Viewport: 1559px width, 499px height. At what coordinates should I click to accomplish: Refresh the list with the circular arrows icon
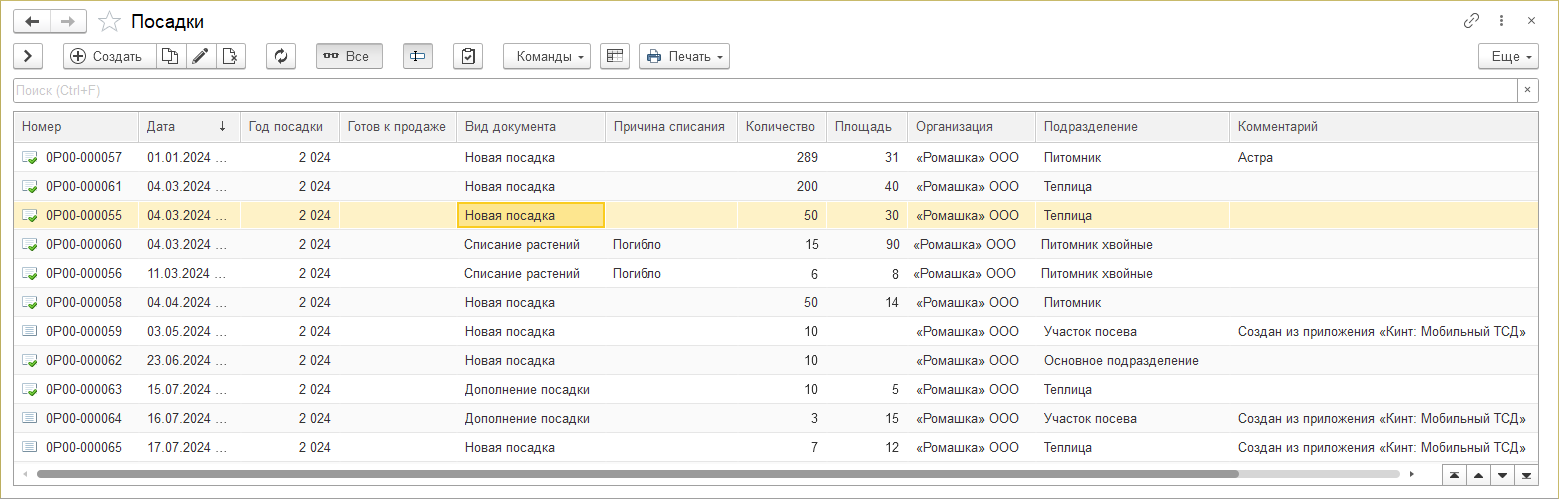(281, 57)
